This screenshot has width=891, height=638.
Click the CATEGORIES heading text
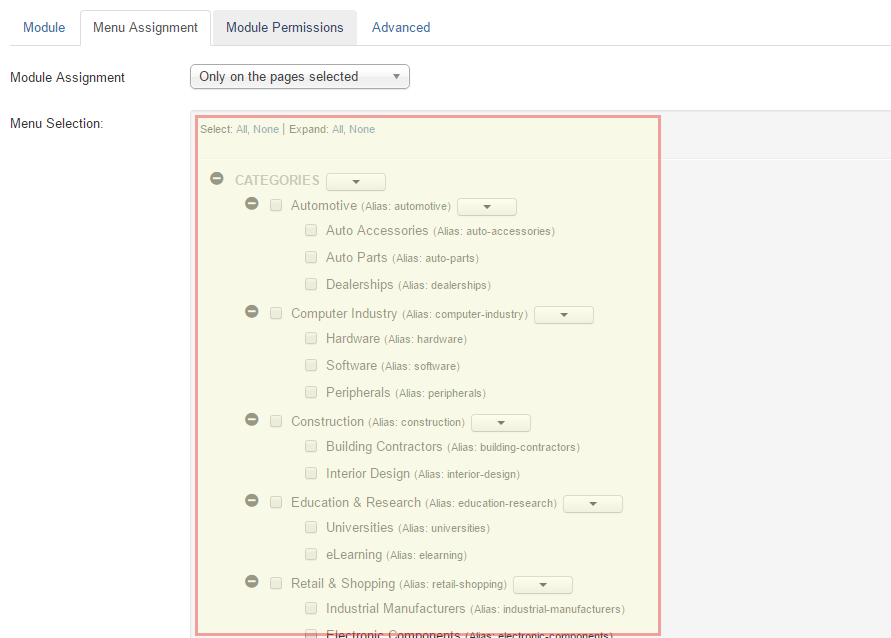click(x=277, y=180)
